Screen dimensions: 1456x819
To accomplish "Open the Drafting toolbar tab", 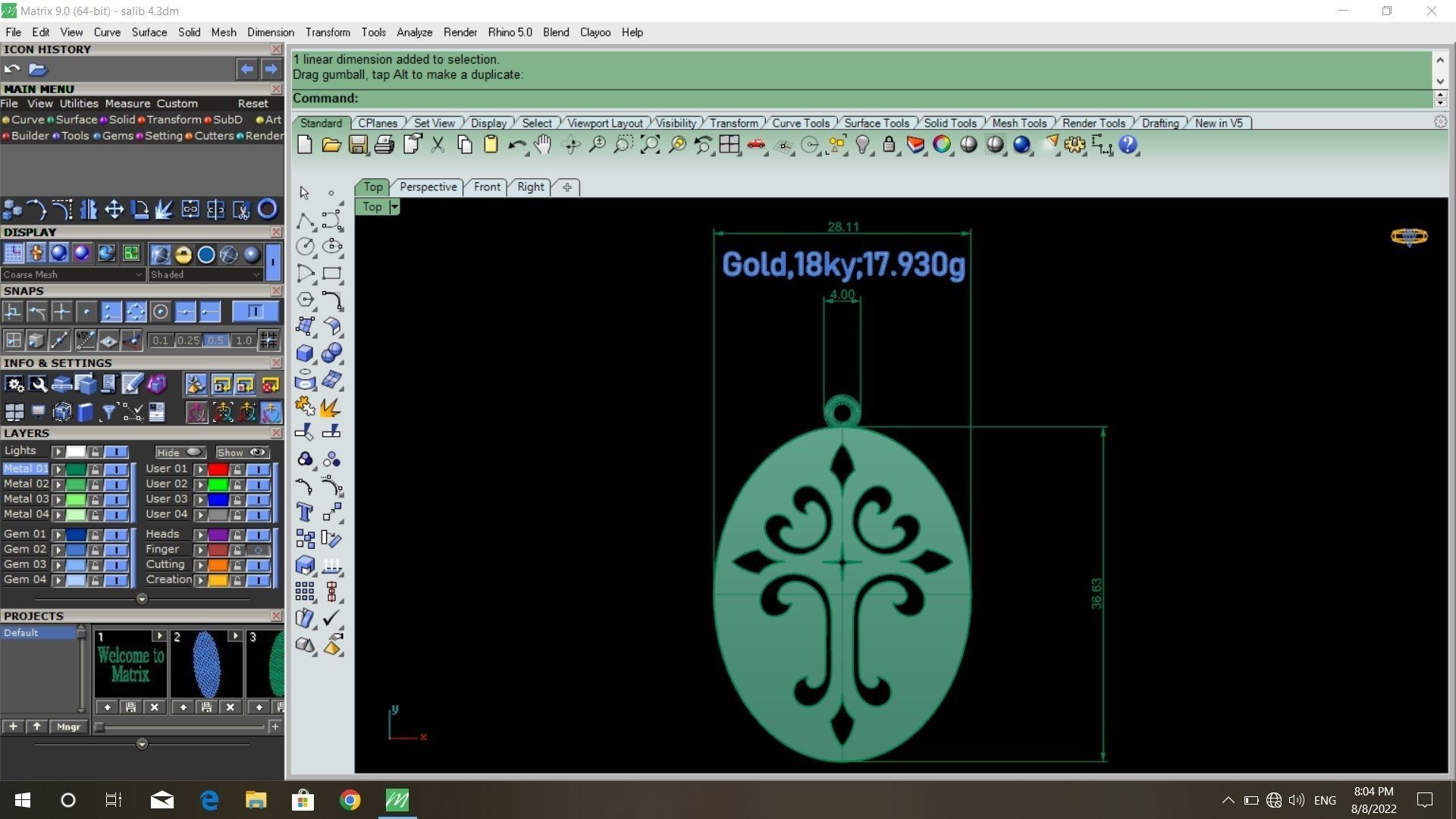I will [1160, 124].
